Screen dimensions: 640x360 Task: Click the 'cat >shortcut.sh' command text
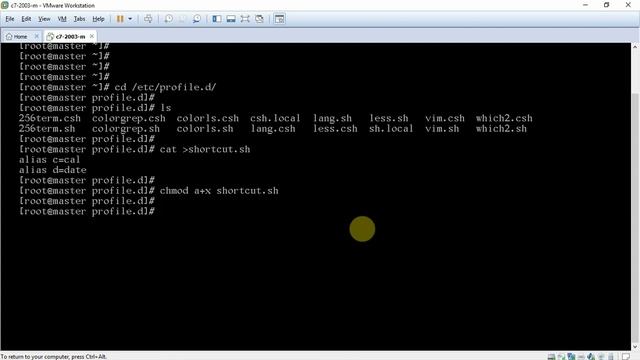click(205, 149)
